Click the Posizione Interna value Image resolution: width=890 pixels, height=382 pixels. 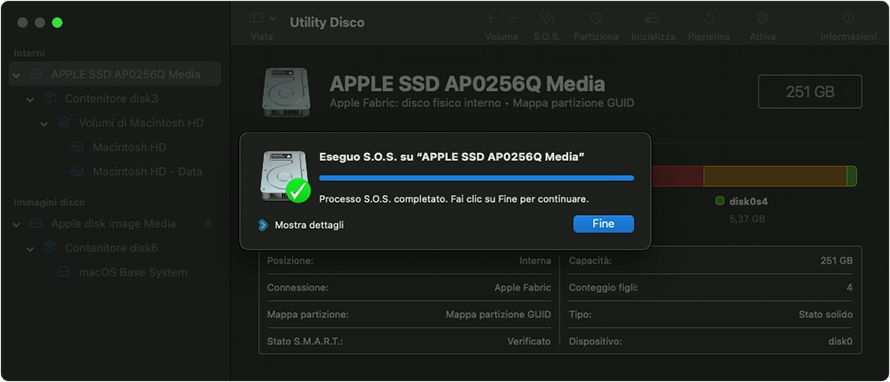pos(535,261)
